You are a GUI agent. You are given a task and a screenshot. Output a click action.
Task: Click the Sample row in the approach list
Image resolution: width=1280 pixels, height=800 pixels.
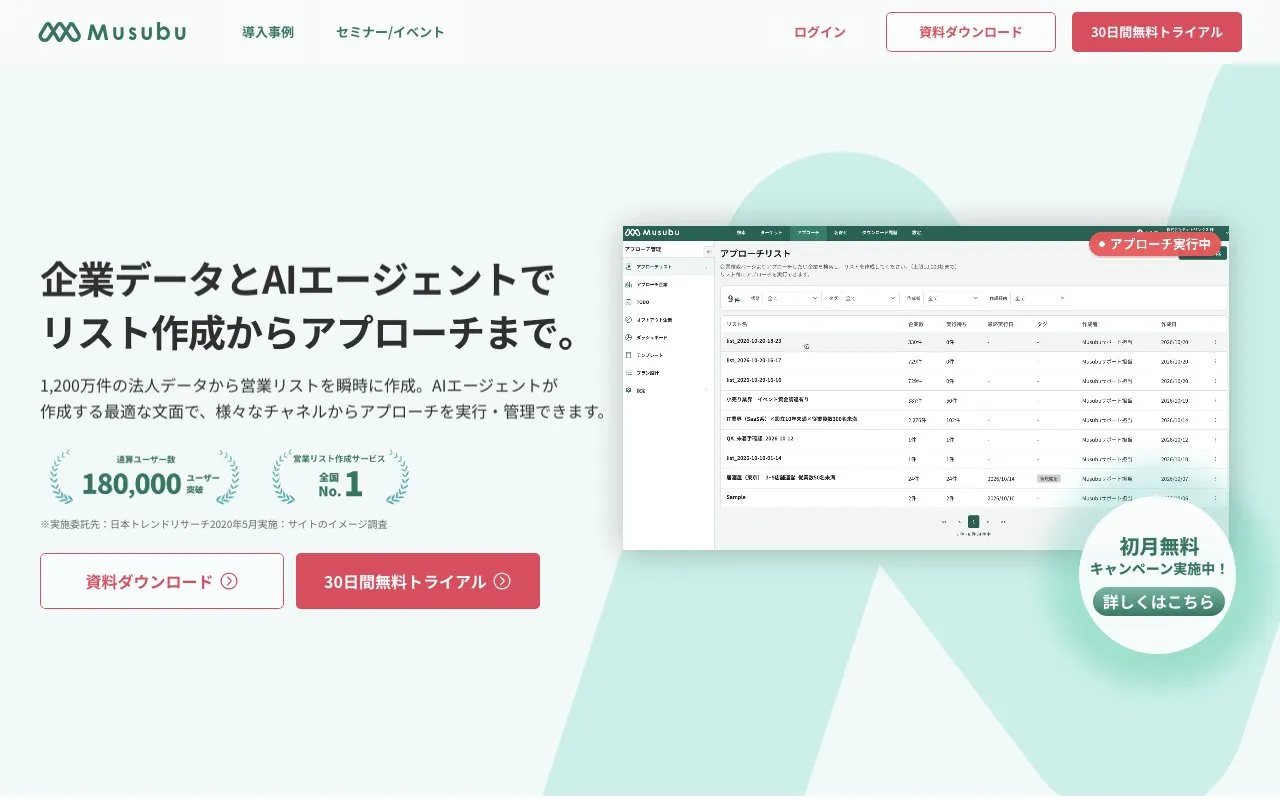point(973,497)
